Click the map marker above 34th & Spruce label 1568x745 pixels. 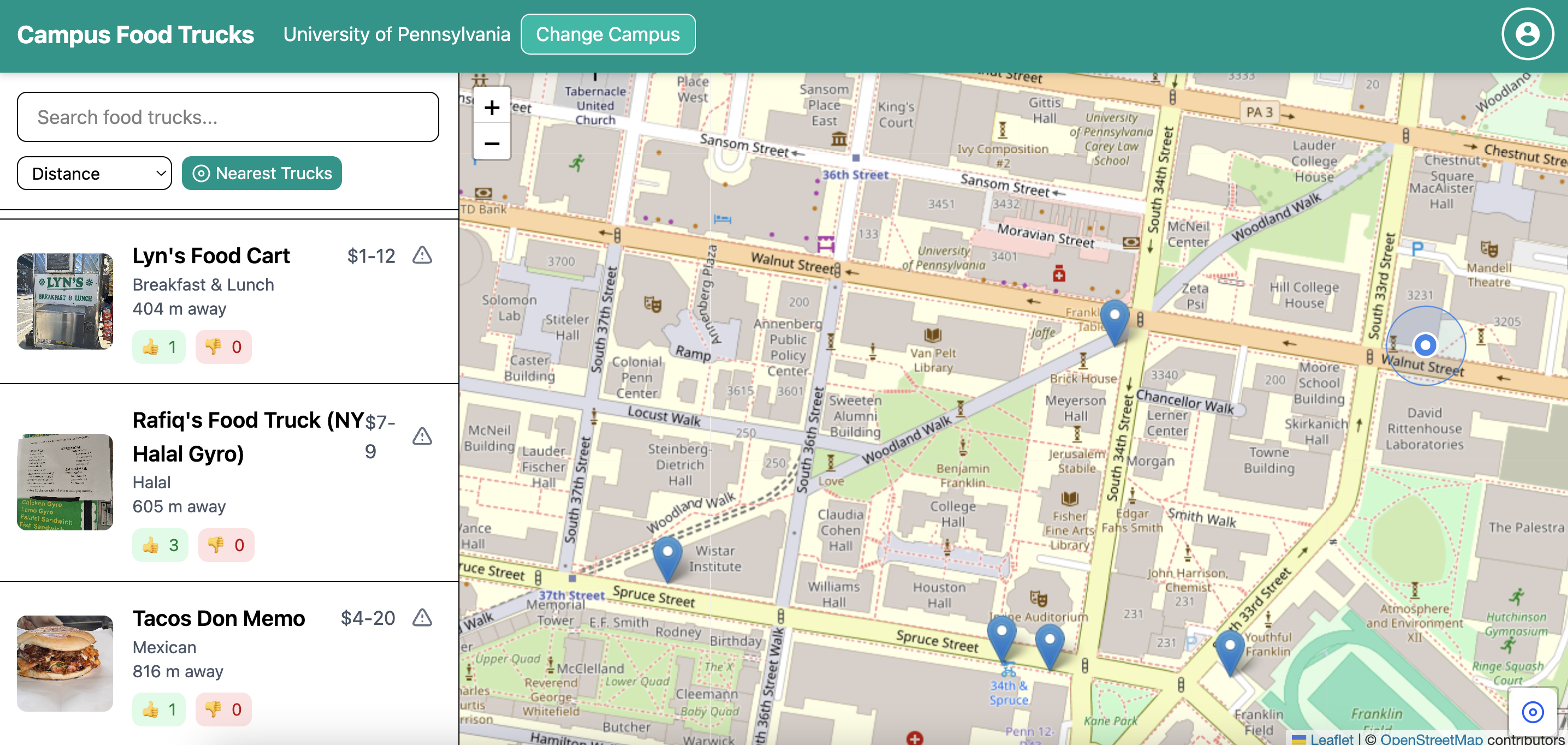1001,639
